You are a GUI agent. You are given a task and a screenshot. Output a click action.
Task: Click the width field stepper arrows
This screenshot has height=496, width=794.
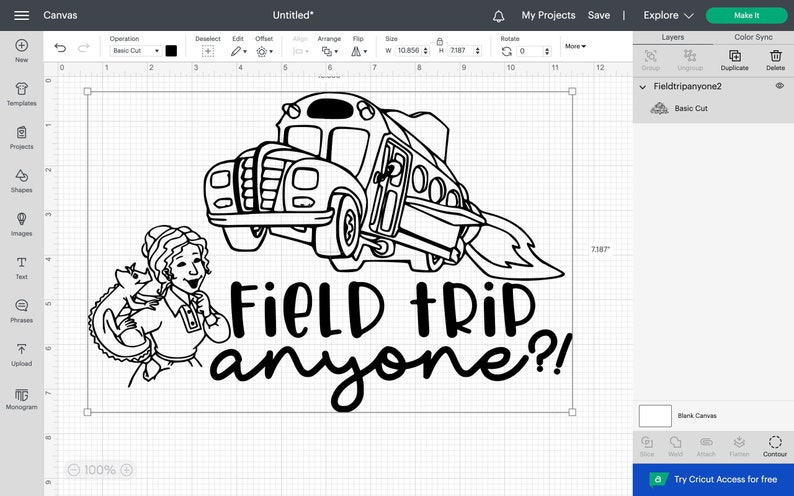pyautogui.click(x=425, y=51)
